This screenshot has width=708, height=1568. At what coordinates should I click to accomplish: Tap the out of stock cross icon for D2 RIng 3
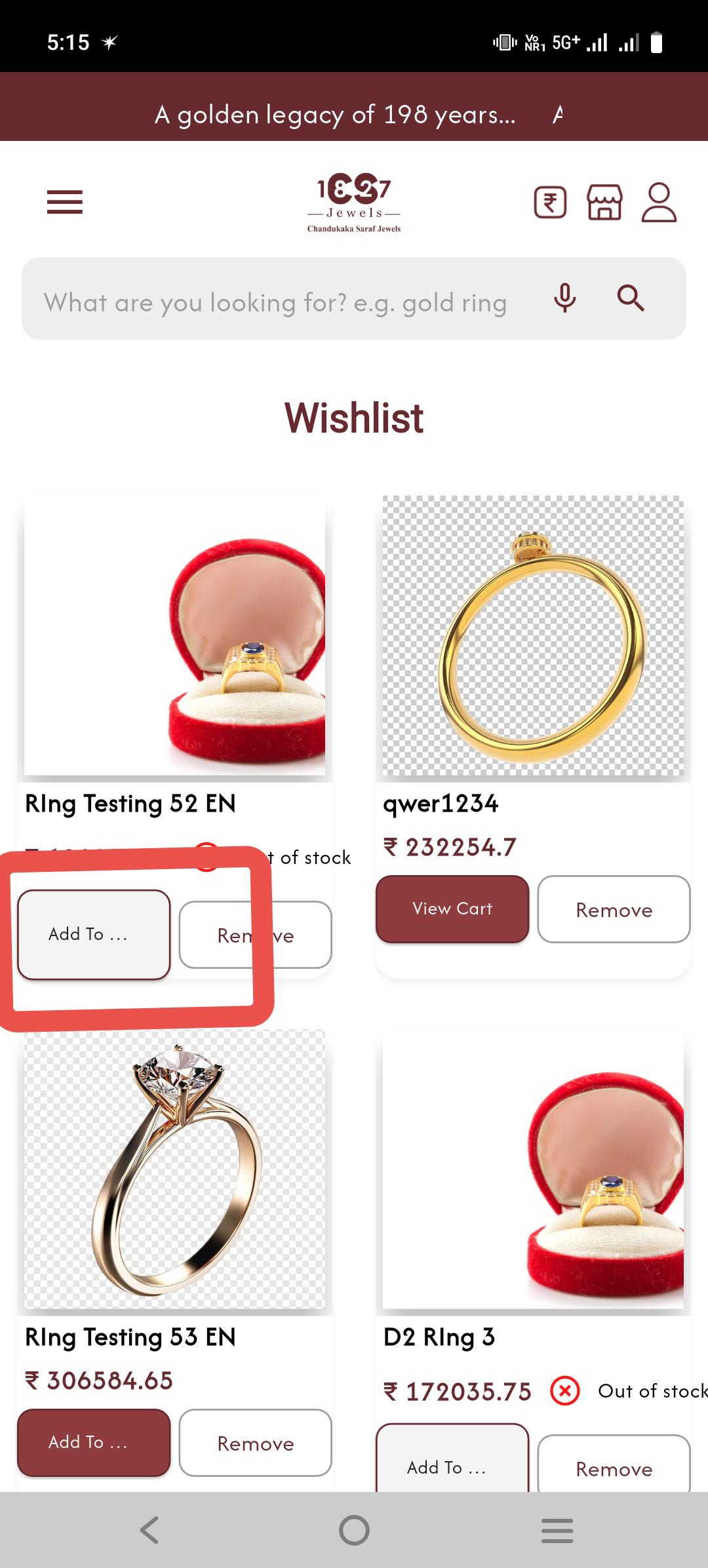tap(566, 1390)
